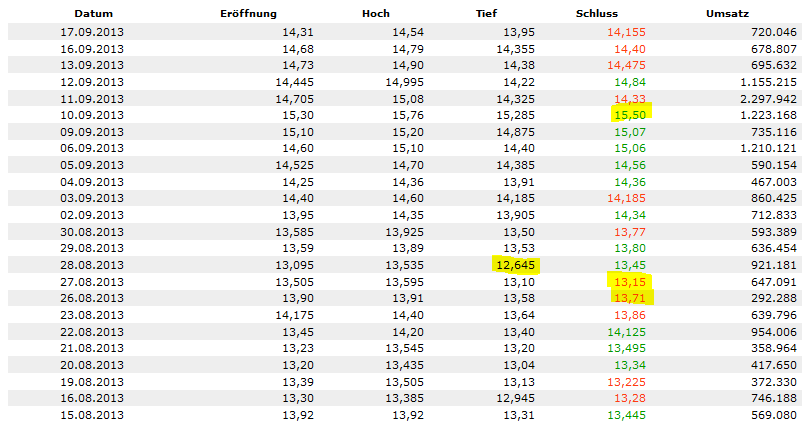Click the closing price 14,84
This screenshot has width=808, height=427.
click(x=631, y=82)
